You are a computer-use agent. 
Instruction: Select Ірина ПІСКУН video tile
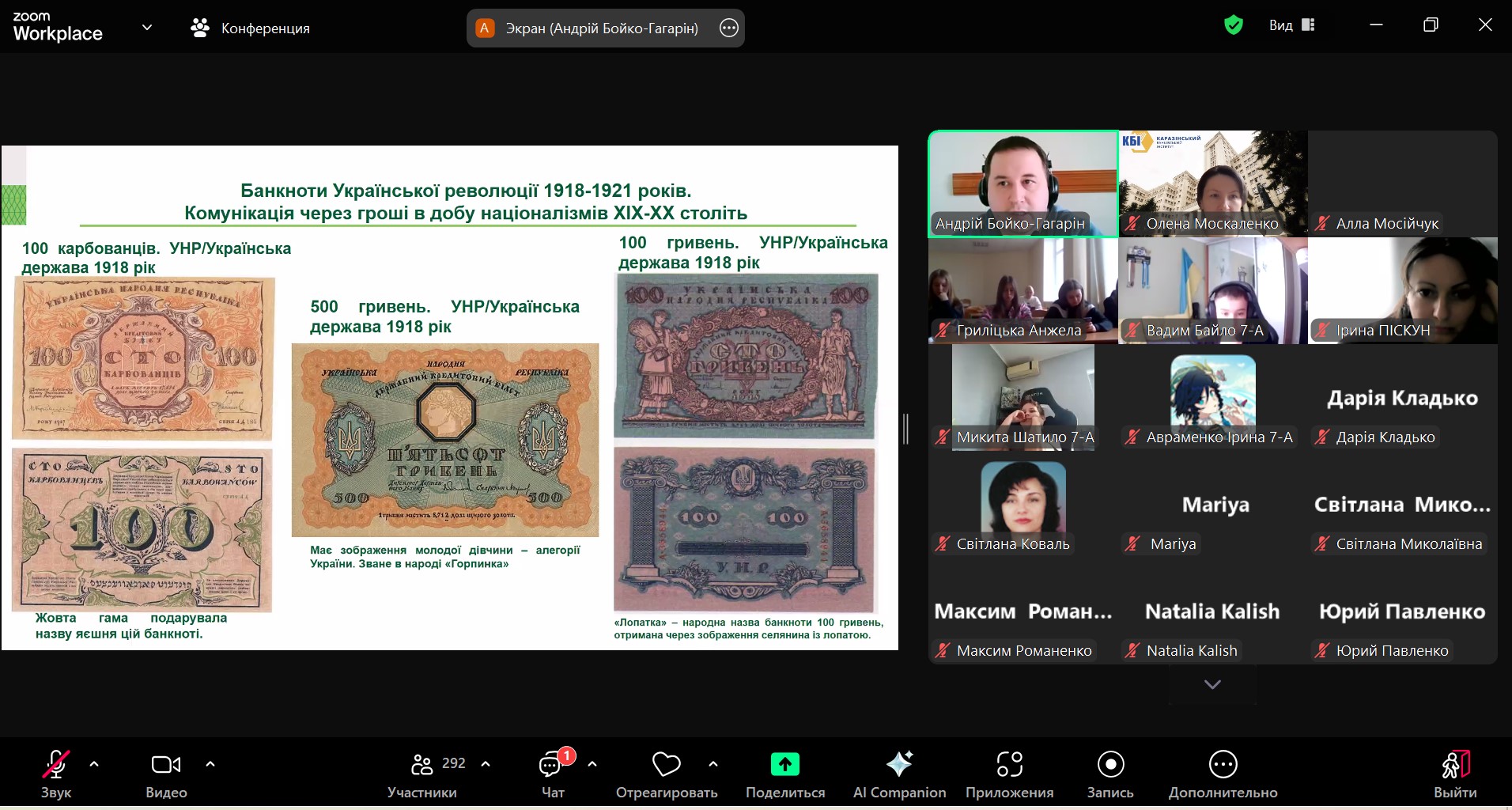(x=1402, y=290)
